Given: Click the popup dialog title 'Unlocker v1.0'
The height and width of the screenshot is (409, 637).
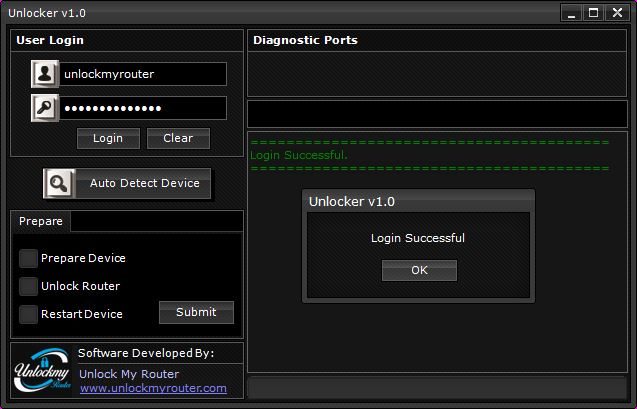Looking at the screenshot, I should coord(352,201).
